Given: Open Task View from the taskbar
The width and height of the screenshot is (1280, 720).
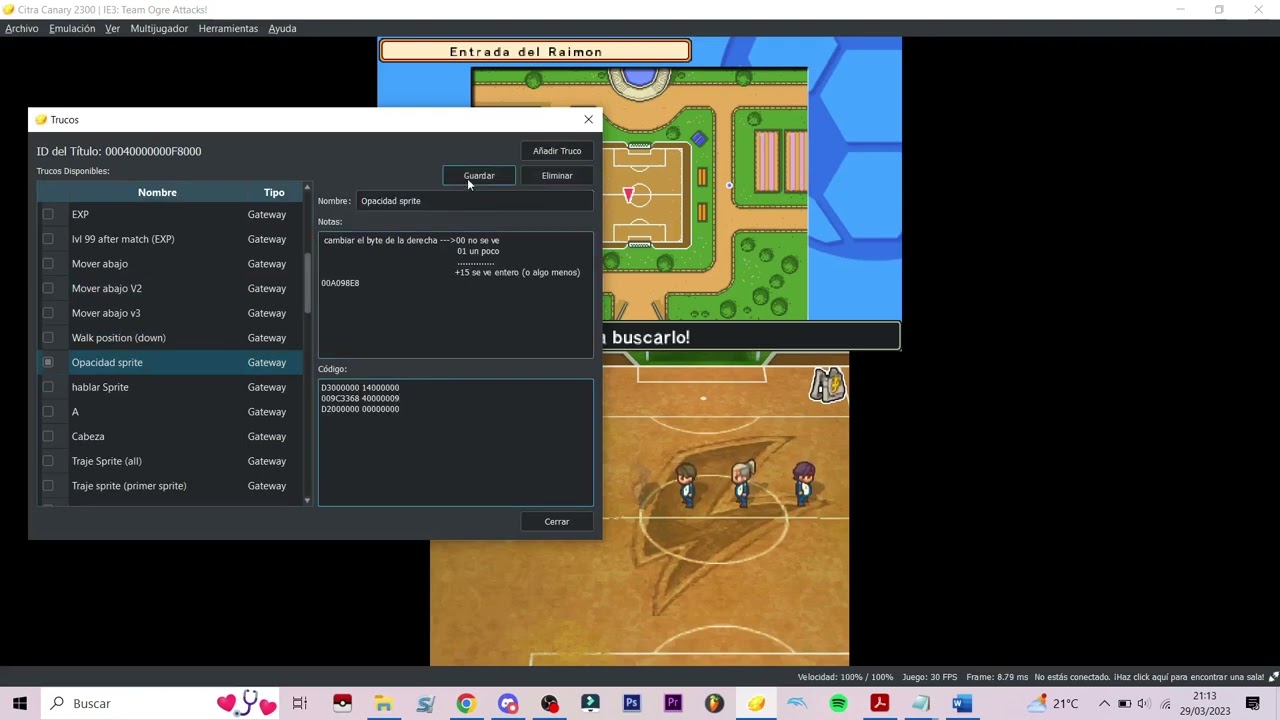Looking at the screenshot, I should (x=300, y=704).
